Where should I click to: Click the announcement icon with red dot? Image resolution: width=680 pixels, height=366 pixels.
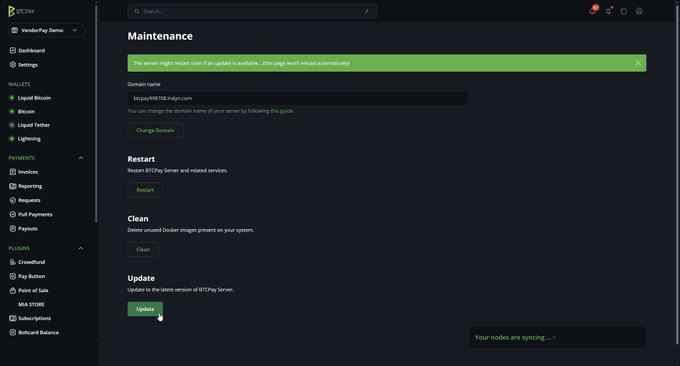609,11
